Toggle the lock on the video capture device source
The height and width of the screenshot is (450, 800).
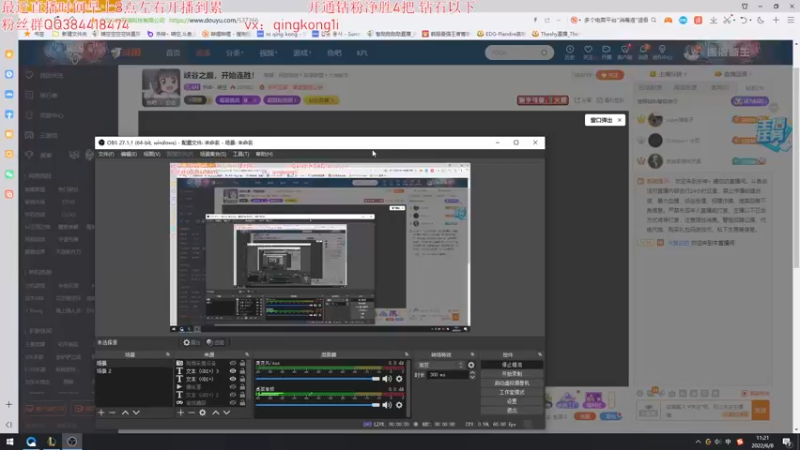(x=242, y=363)
